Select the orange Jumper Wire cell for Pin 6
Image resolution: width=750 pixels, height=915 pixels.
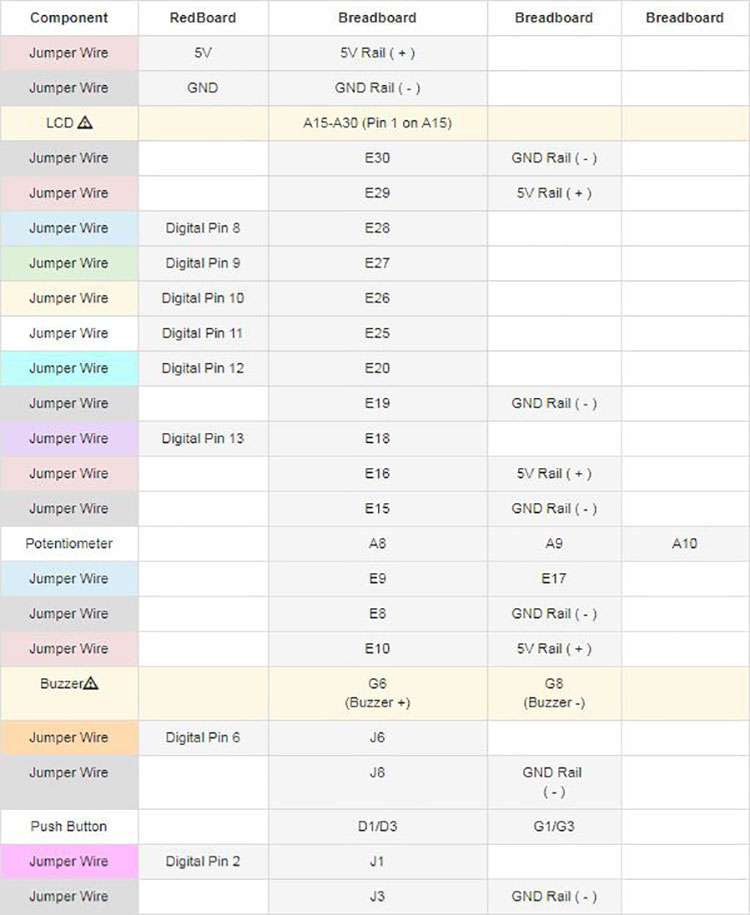pos(69,738)
